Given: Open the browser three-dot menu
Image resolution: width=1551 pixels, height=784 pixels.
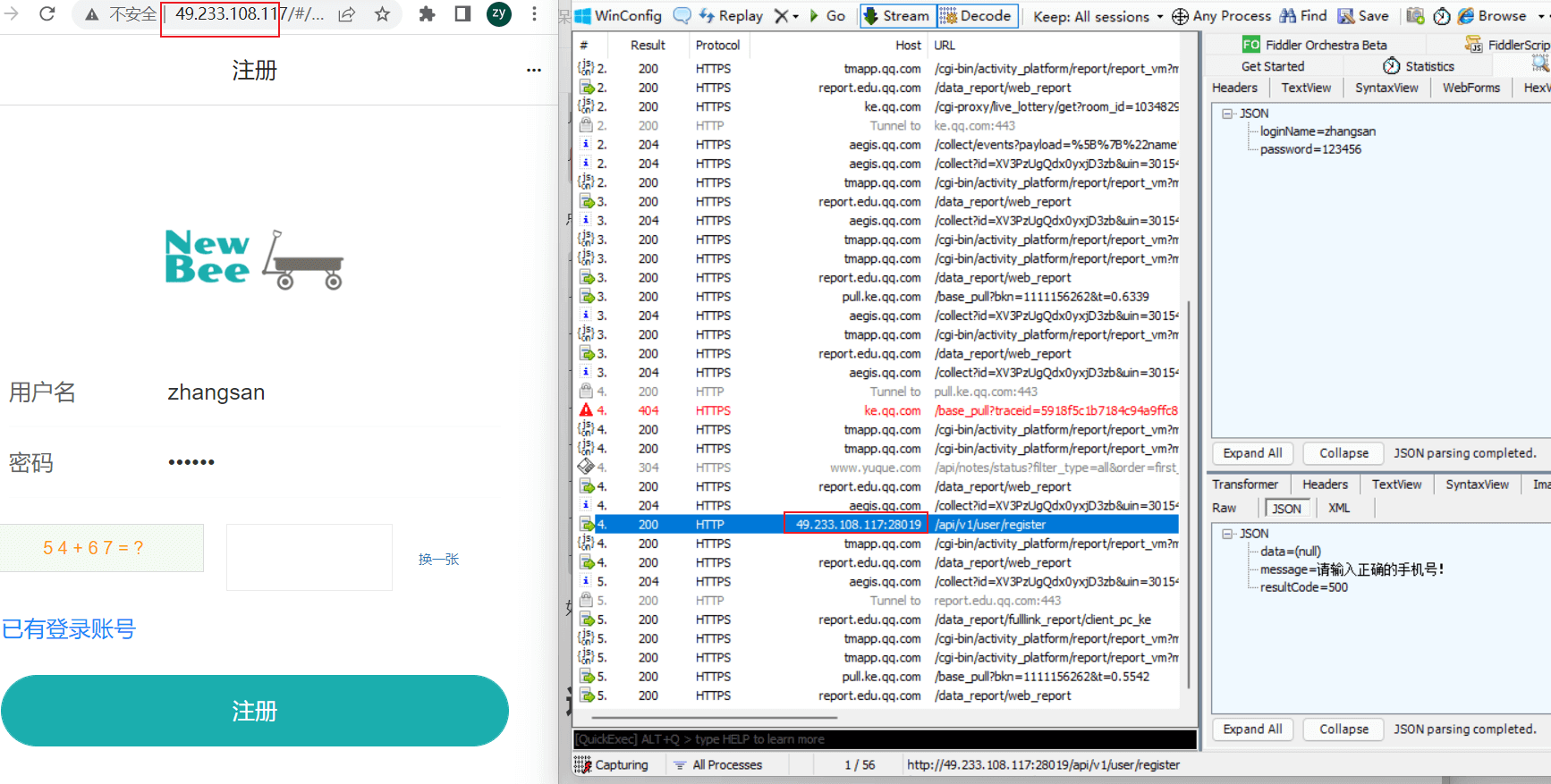Looking at the screenshot, I should coord(534,13).
